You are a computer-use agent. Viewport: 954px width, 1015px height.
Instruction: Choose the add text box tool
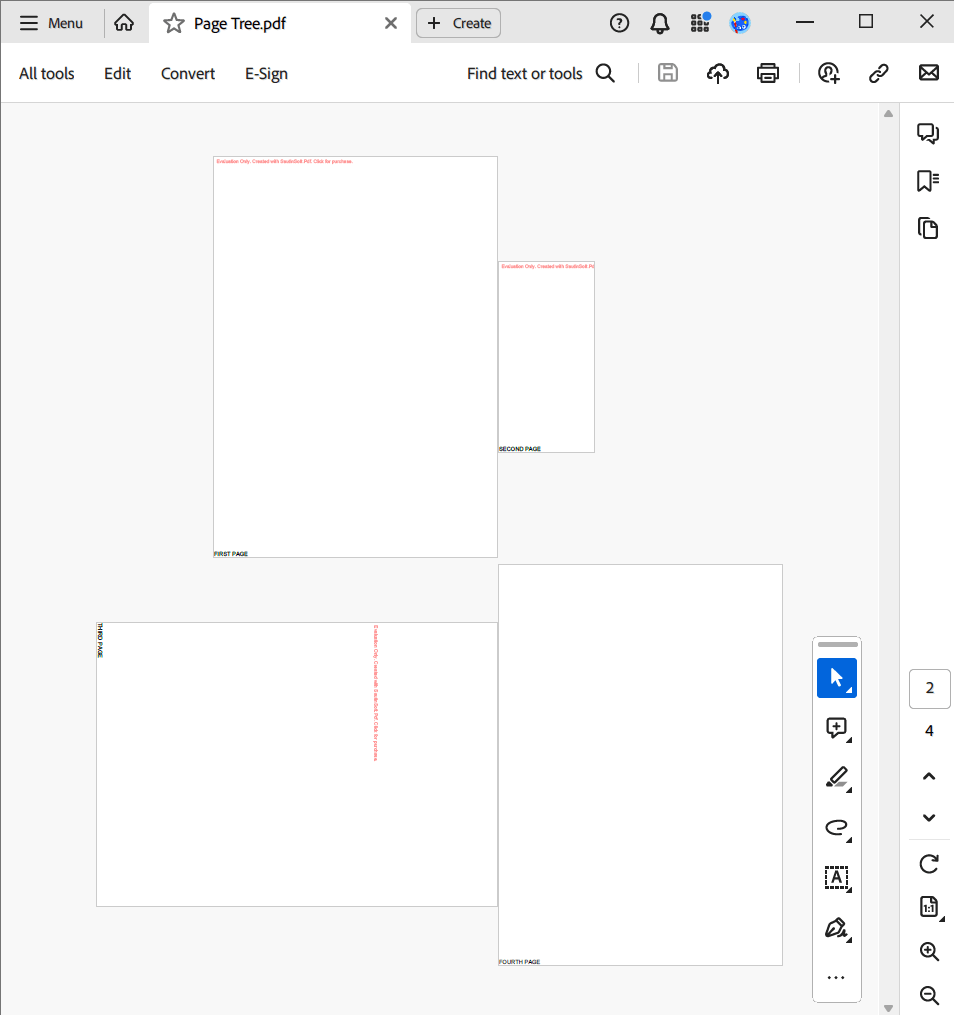837,878
